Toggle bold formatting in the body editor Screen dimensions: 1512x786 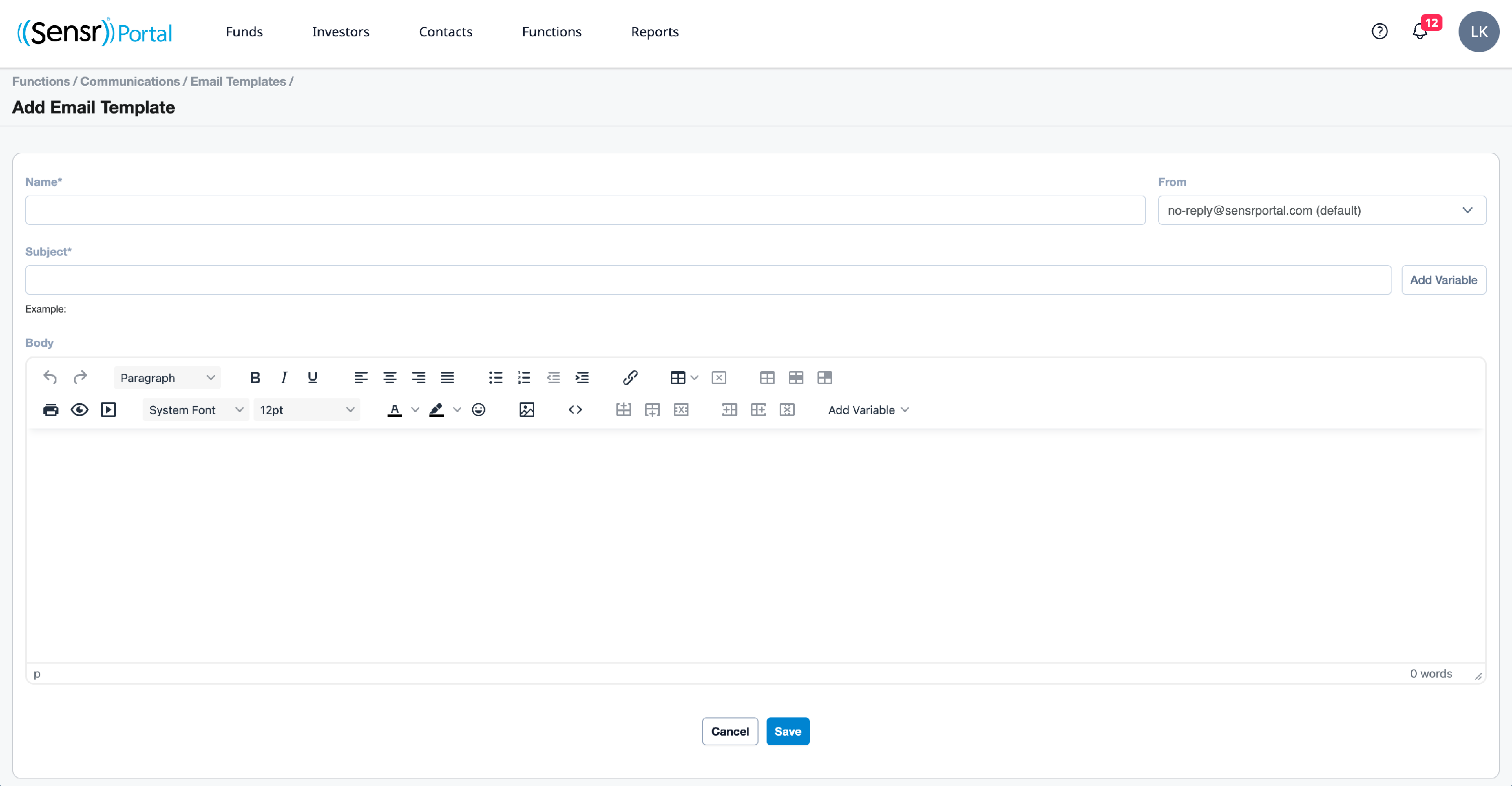point(255,378)
